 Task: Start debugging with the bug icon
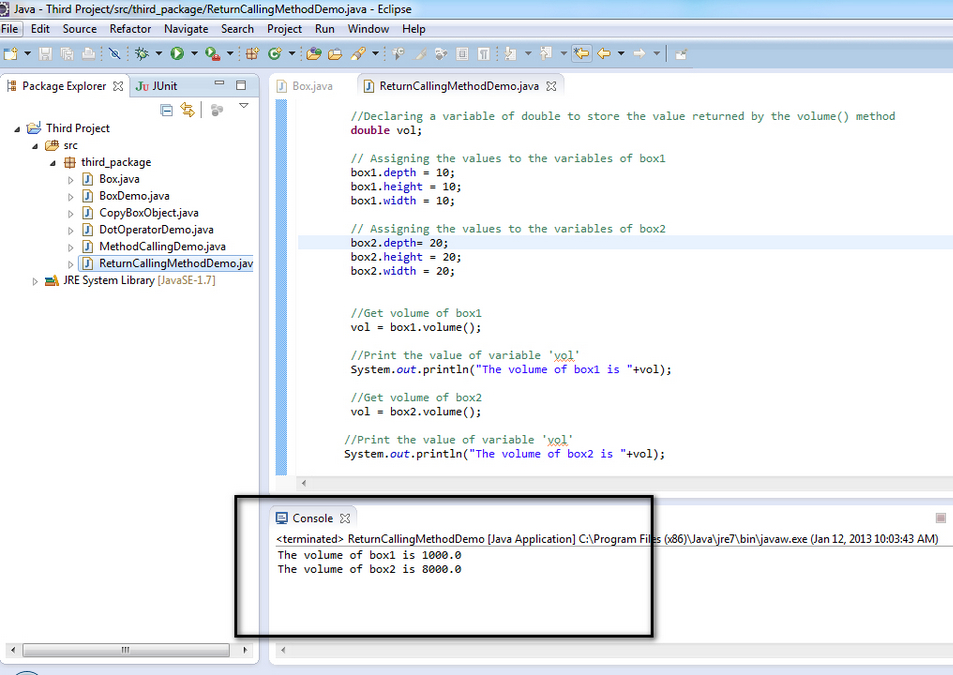click(x=142, y=54)
